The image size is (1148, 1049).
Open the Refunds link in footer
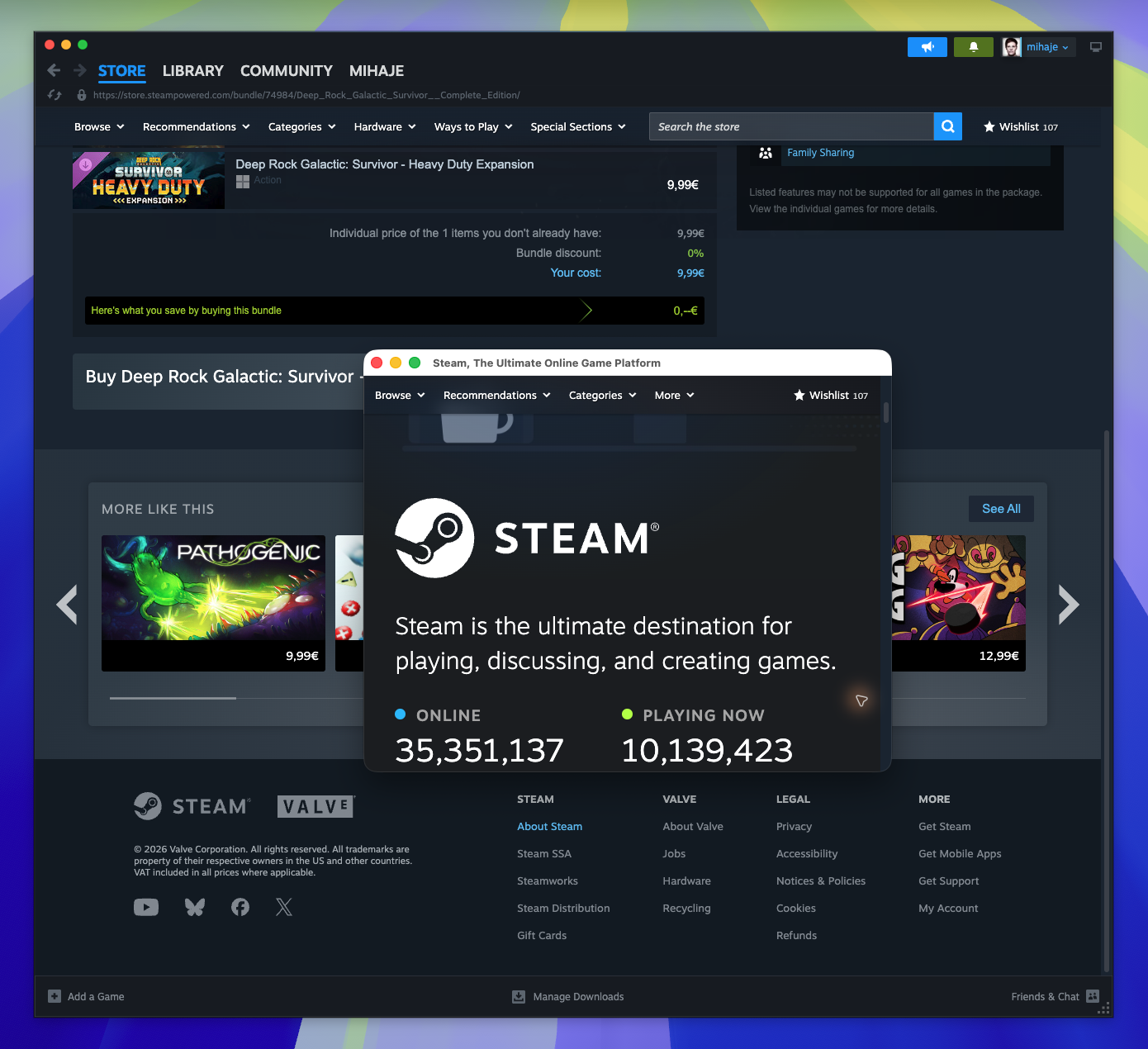point(797,936)
